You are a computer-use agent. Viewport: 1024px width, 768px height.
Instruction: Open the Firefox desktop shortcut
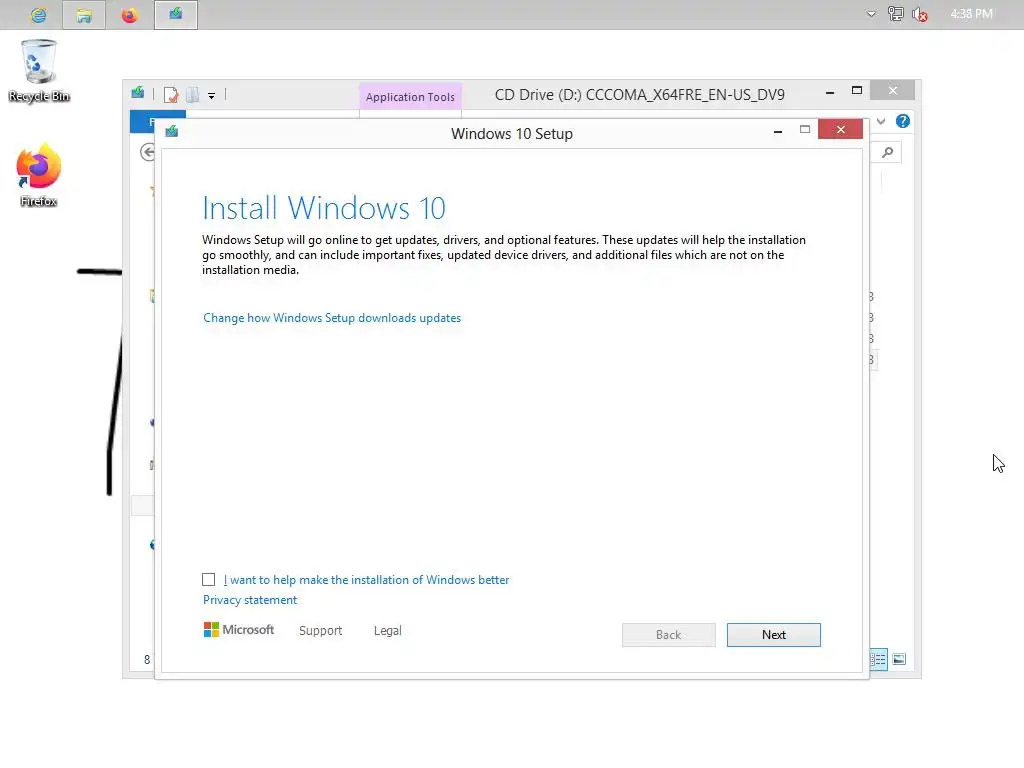click(x=39, y=175)
